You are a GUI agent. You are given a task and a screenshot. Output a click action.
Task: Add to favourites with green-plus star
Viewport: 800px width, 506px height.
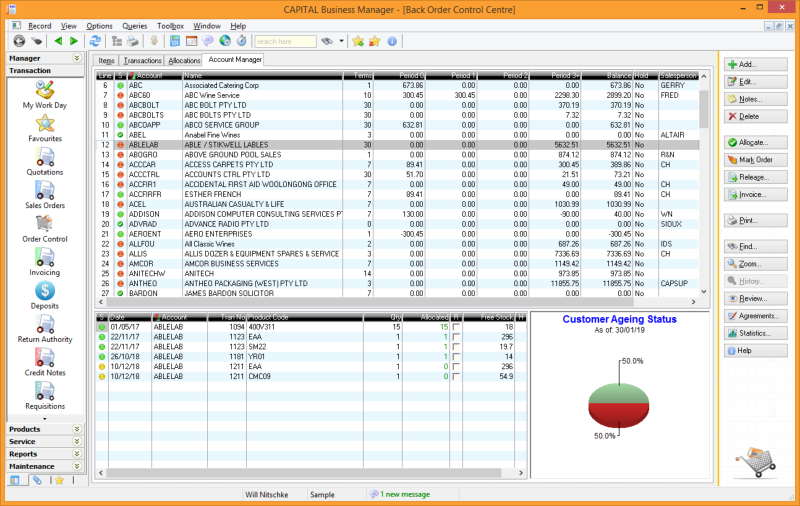click(358, 41)
